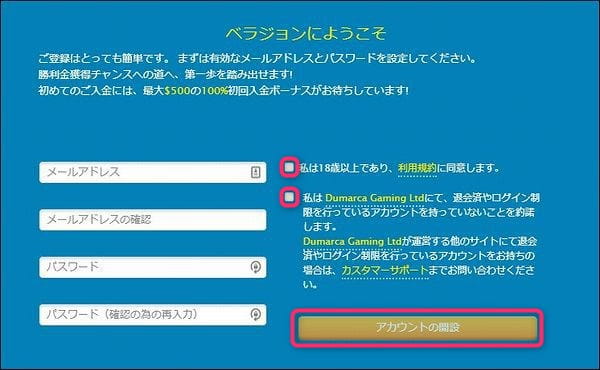Click the first Dumarca Gaming Ltd link
The width and height of the screenshot is (600, 370).
tap(375, 198)
